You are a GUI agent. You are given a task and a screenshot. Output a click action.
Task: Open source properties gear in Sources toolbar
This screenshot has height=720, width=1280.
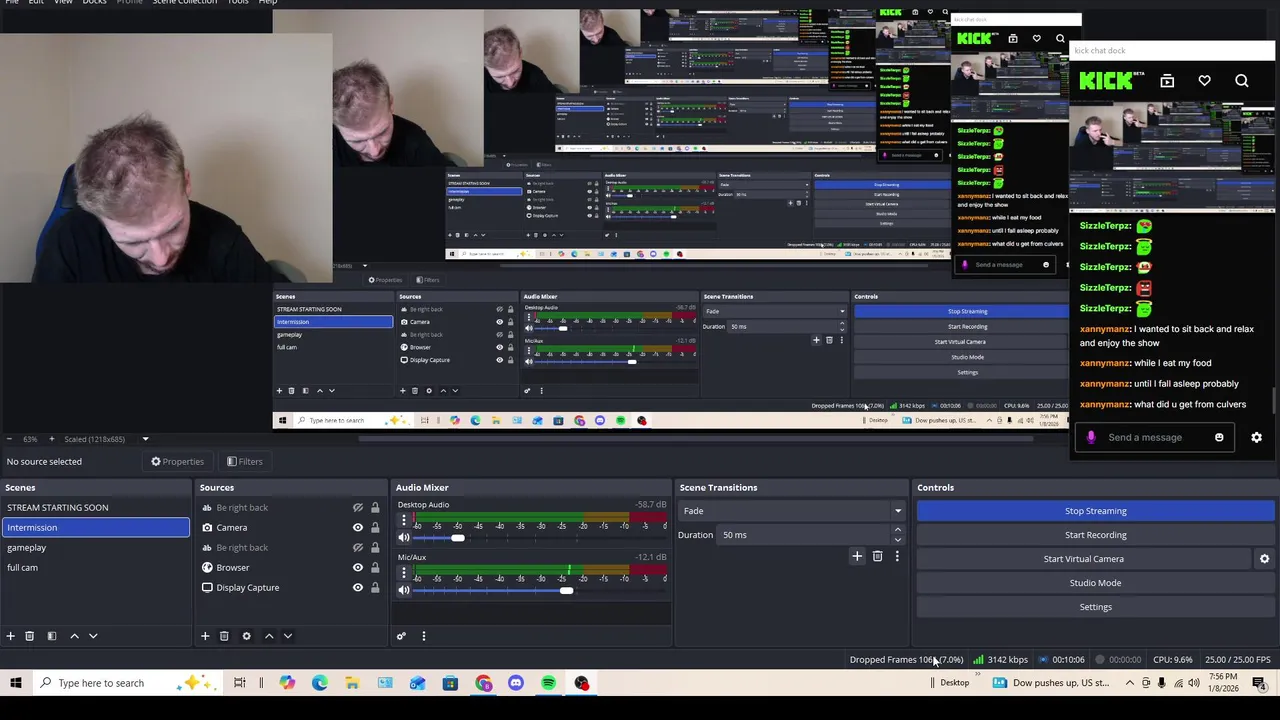pos(246,636)
